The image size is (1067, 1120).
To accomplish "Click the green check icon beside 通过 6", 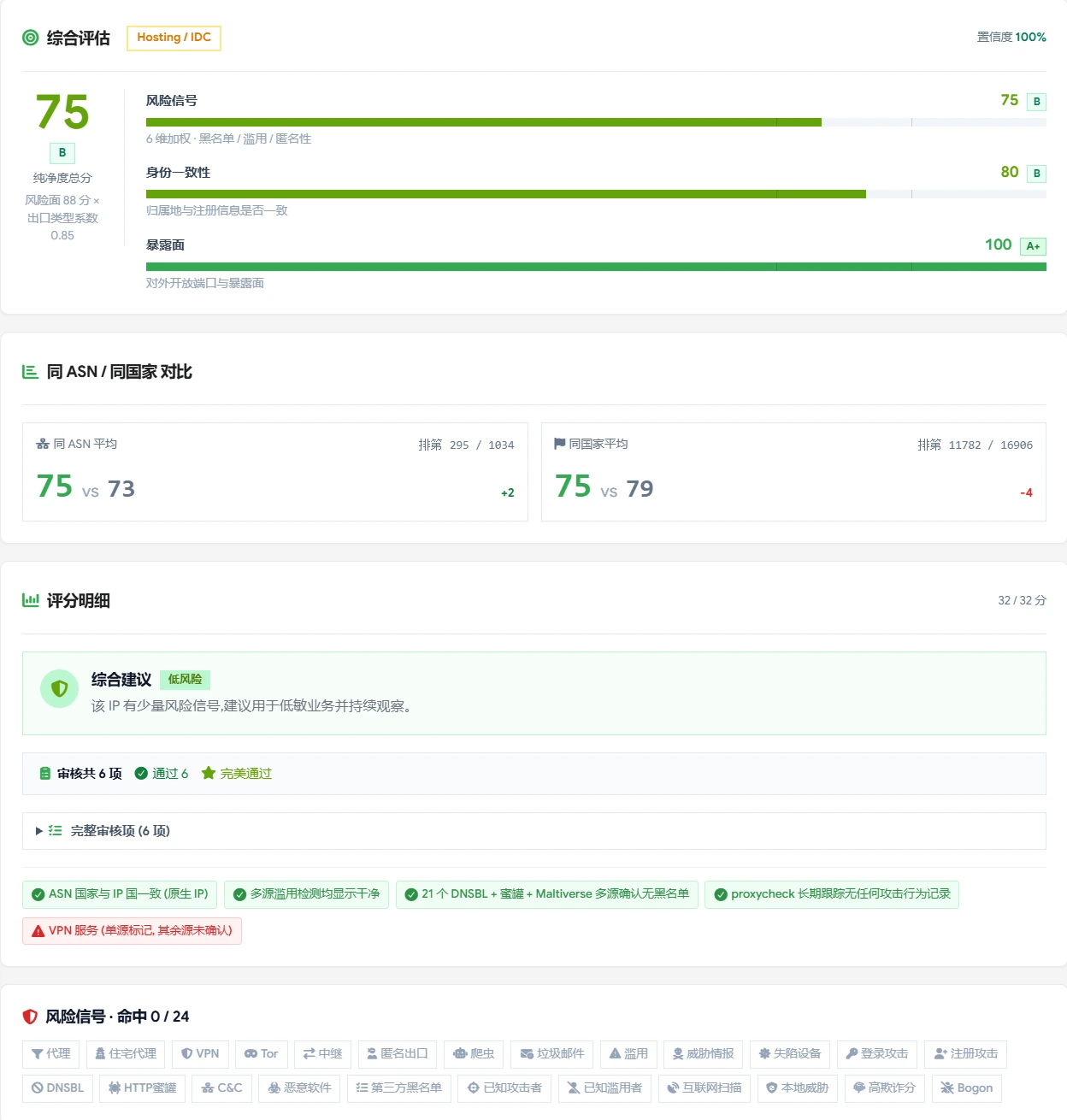I will [141, 774].
